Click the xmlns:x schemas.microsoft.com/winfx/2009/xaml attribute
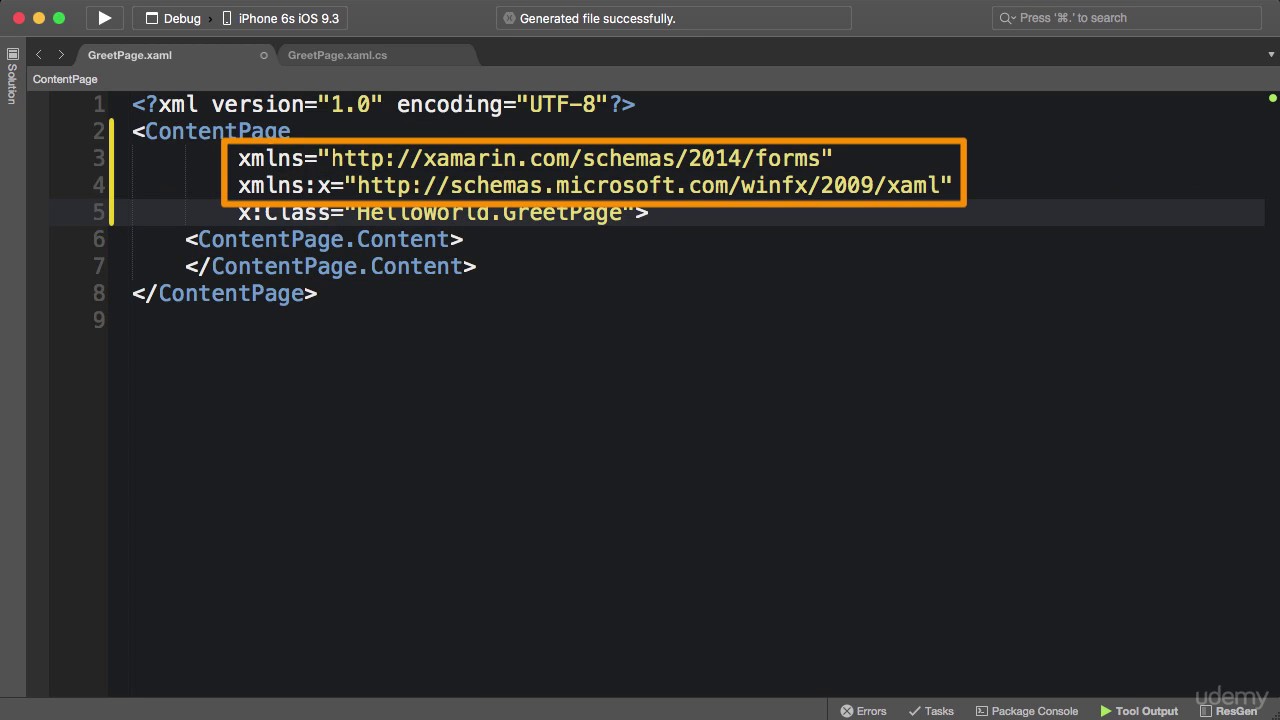Screen dimensions: 1280x720 click(595, 185)
